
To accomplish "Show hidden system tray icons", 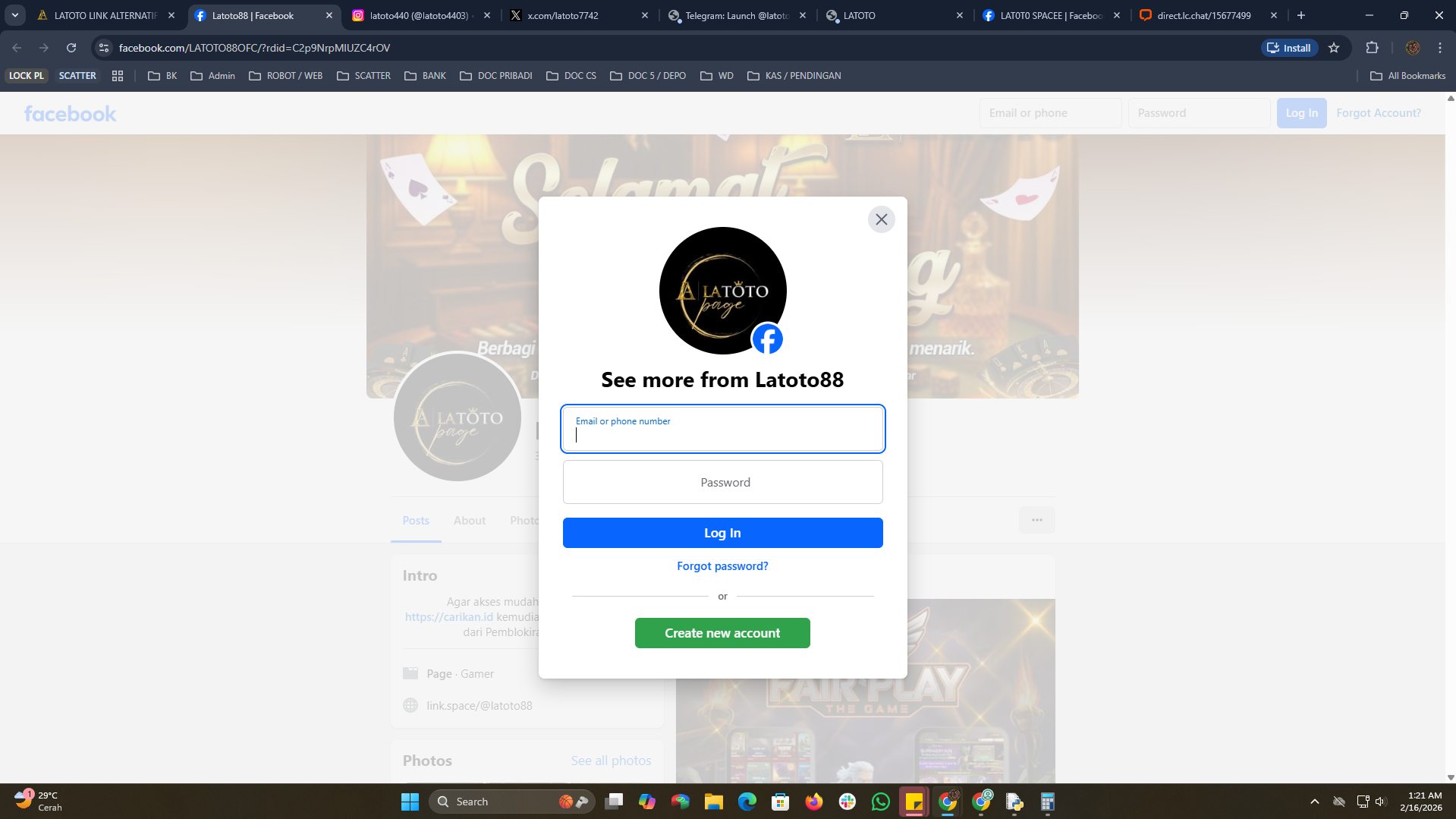I will pos(1314,802).
